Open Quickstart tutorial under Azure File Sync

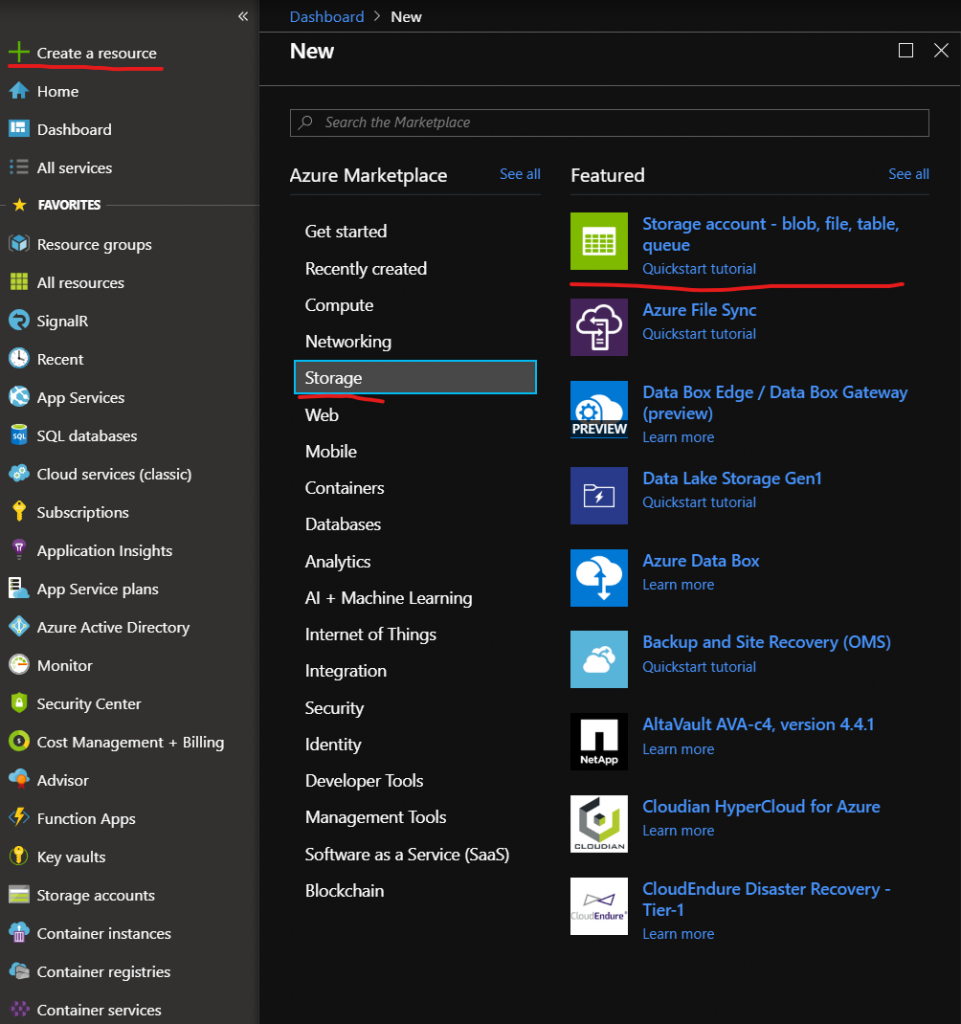[x=699, y=334]
